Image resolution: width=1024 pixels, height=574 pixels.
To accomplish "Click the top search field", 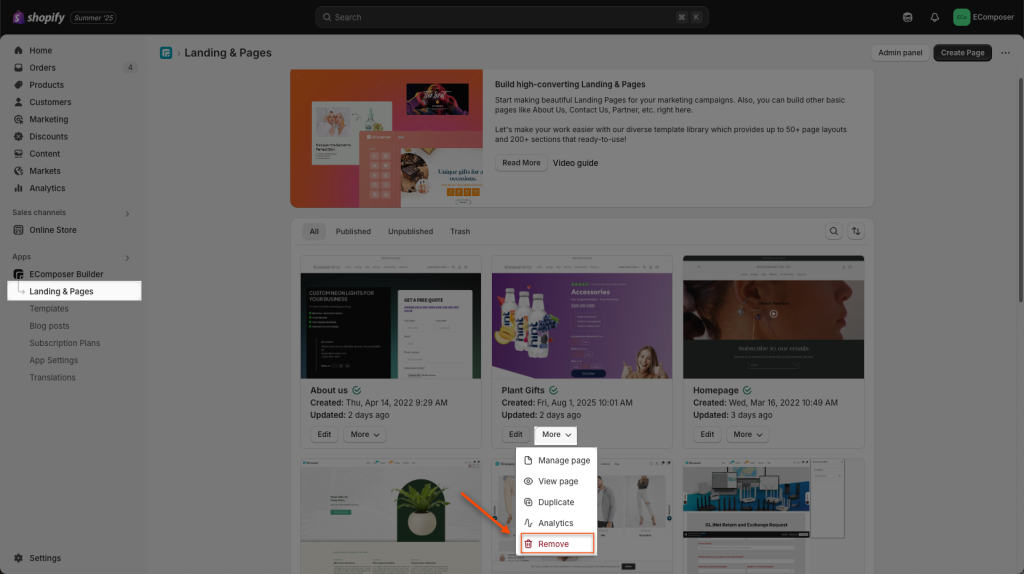I will [x=512, y=18].
